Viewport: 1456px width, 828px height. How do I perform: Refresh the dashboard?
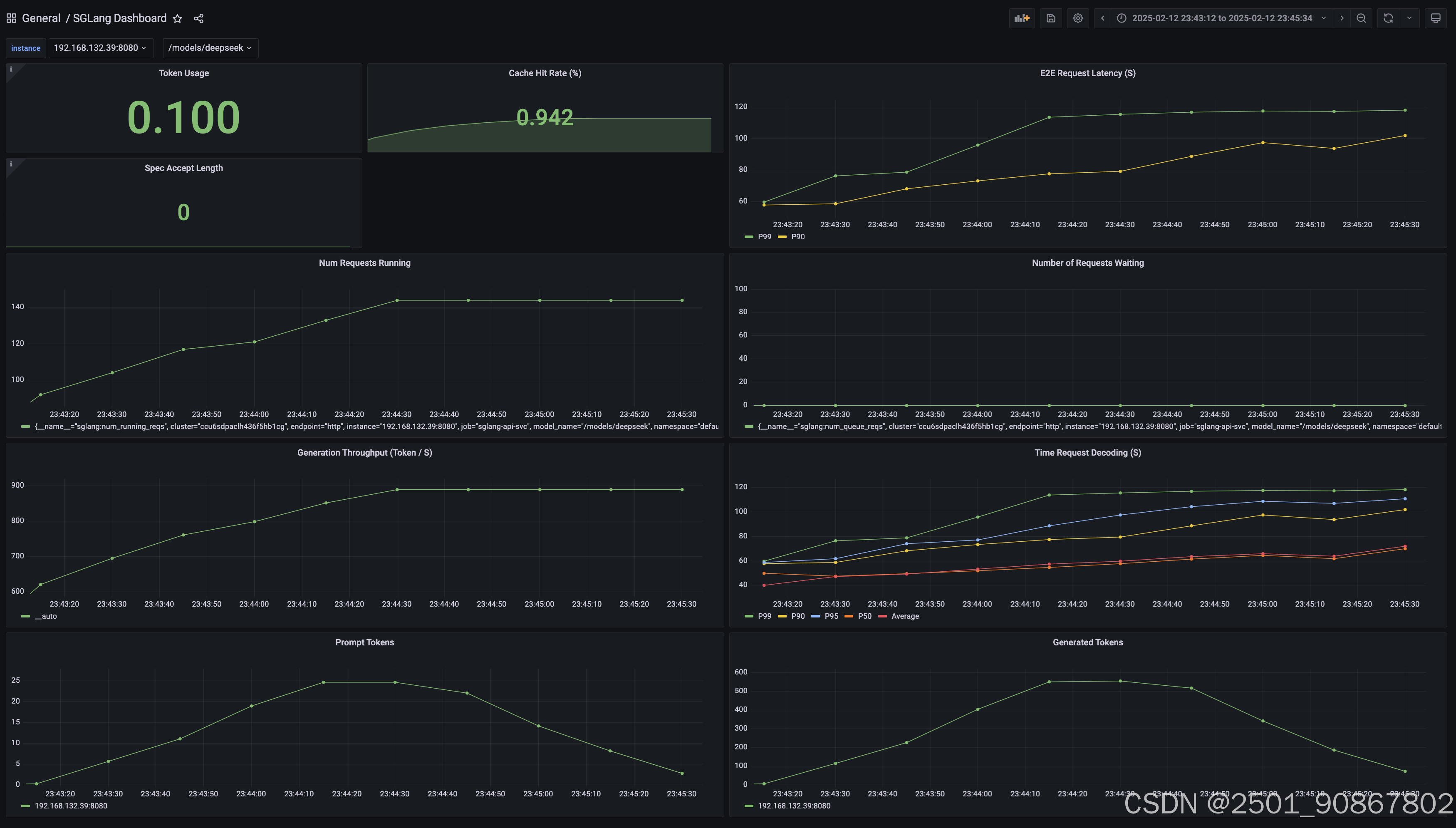pyautogui.click(x=1388, y=18)
